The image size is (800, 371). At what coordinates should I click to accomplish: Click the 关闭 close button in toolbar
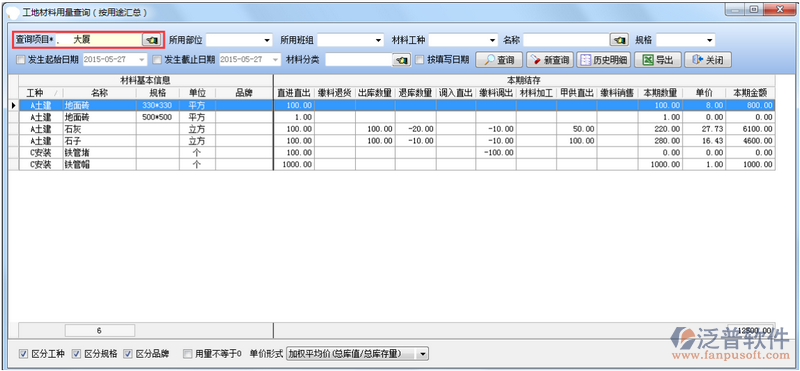(708, 60)
